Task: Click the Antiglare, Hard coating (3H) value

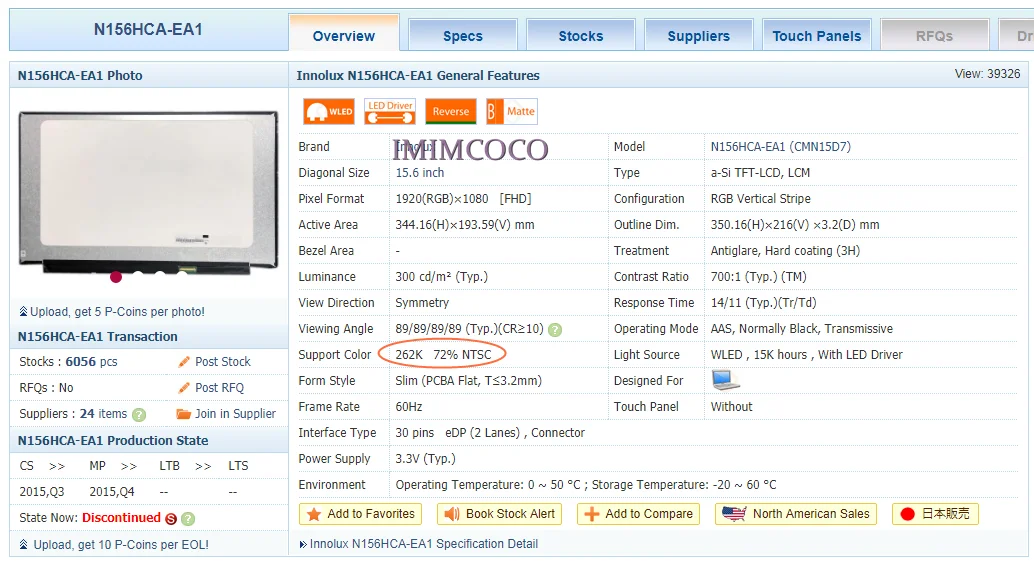Action: 785,251
